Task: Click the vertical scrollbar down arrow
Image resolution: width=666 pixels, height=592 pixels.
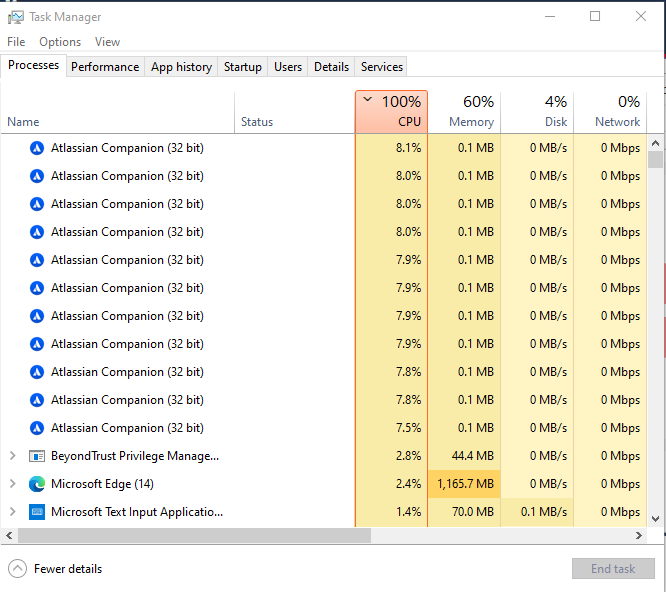Action: [655, 519]
